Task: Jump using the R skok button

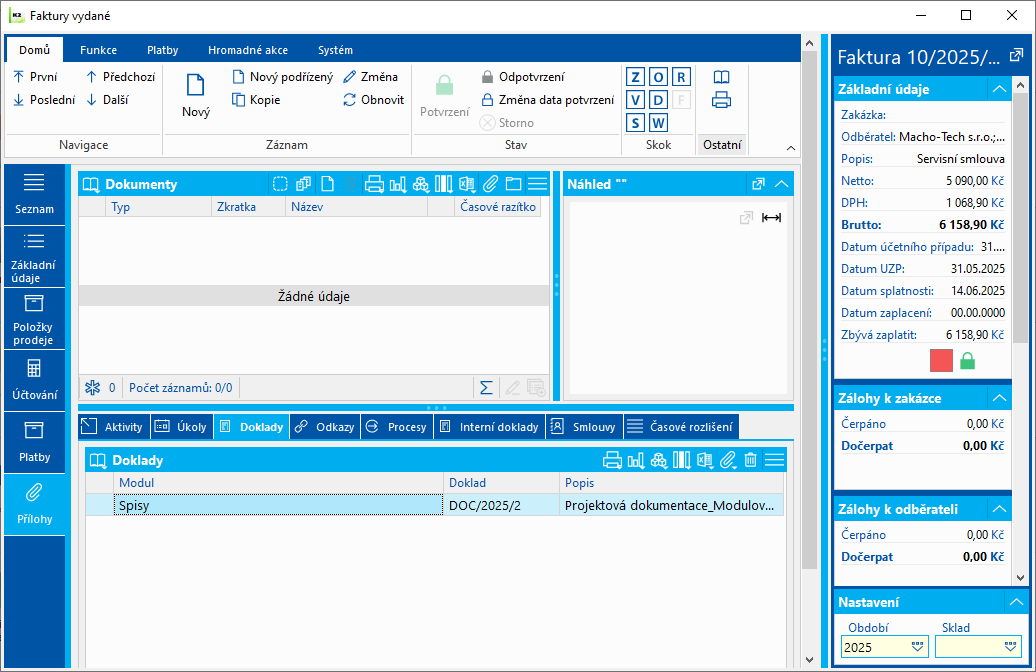Action: [681, 77]
